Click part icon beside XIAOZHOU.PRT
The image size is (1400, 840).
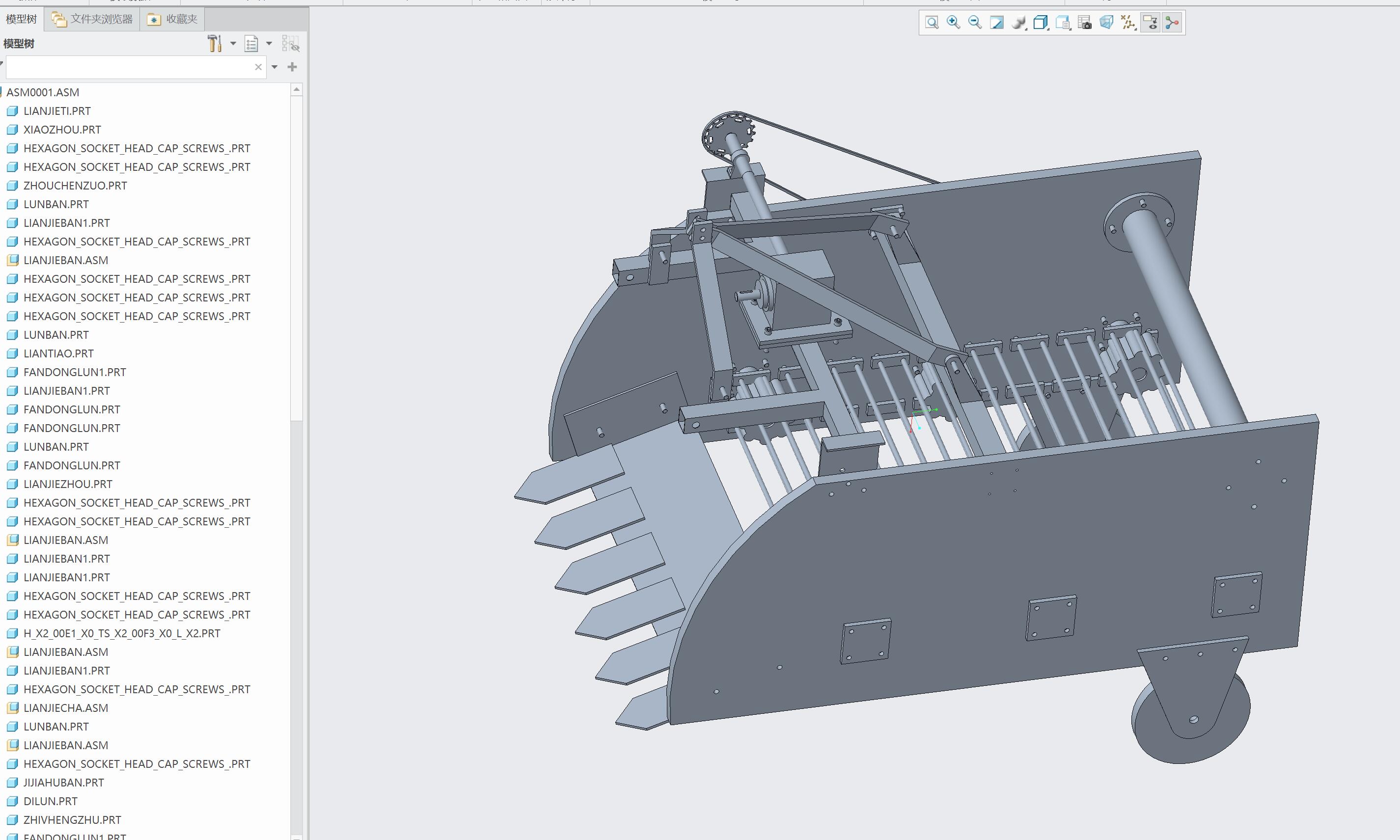12,130
